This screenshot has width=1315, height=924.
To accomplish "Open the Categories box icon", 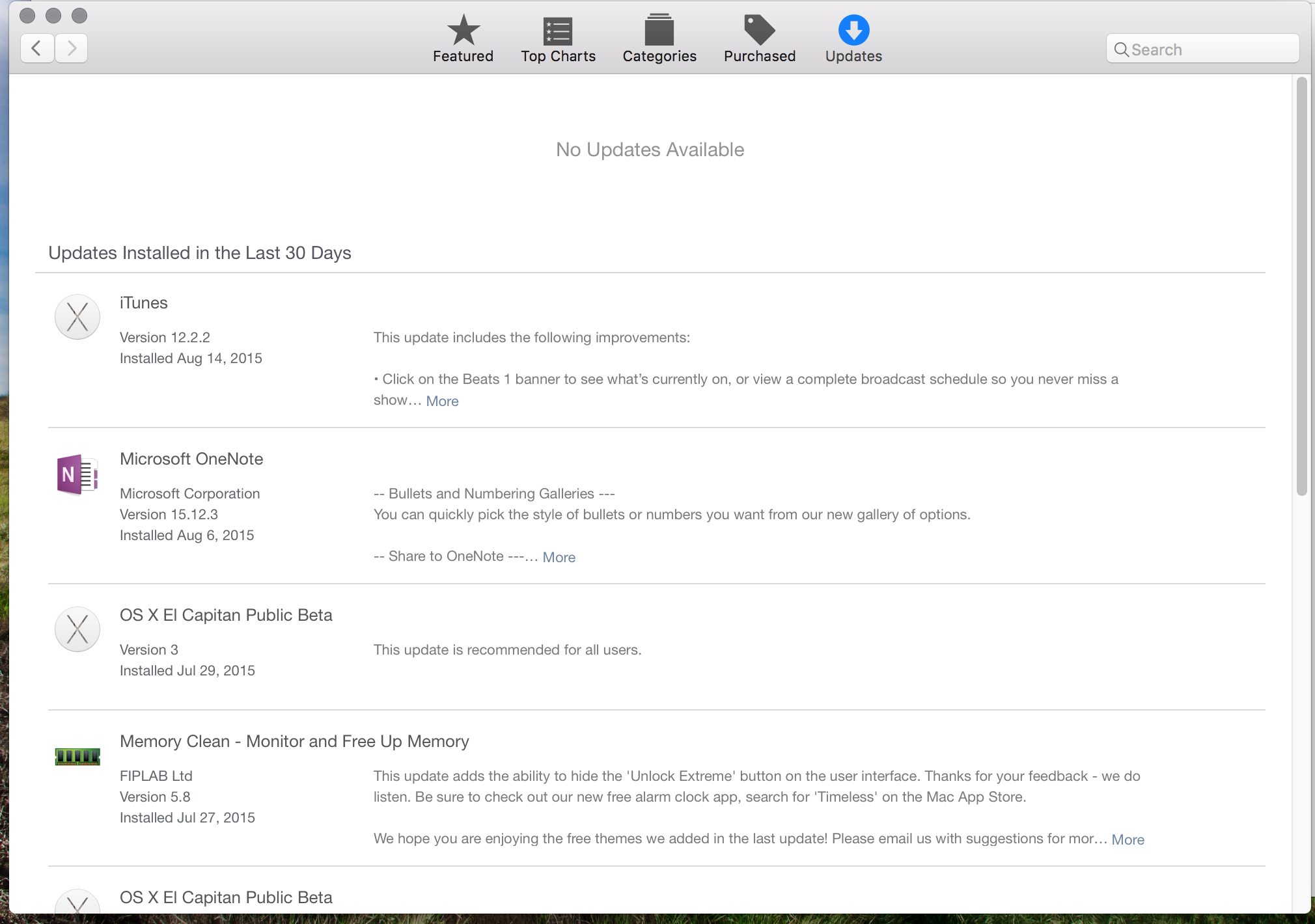I will (659, 30).
